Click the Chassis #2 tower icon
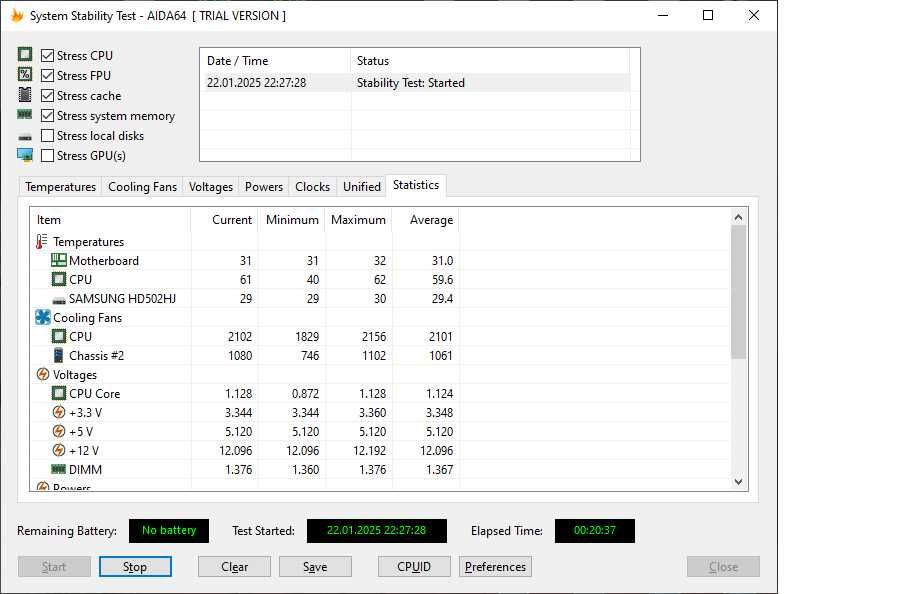This screenshot has width=910, height=594. [x=59, y=355]
